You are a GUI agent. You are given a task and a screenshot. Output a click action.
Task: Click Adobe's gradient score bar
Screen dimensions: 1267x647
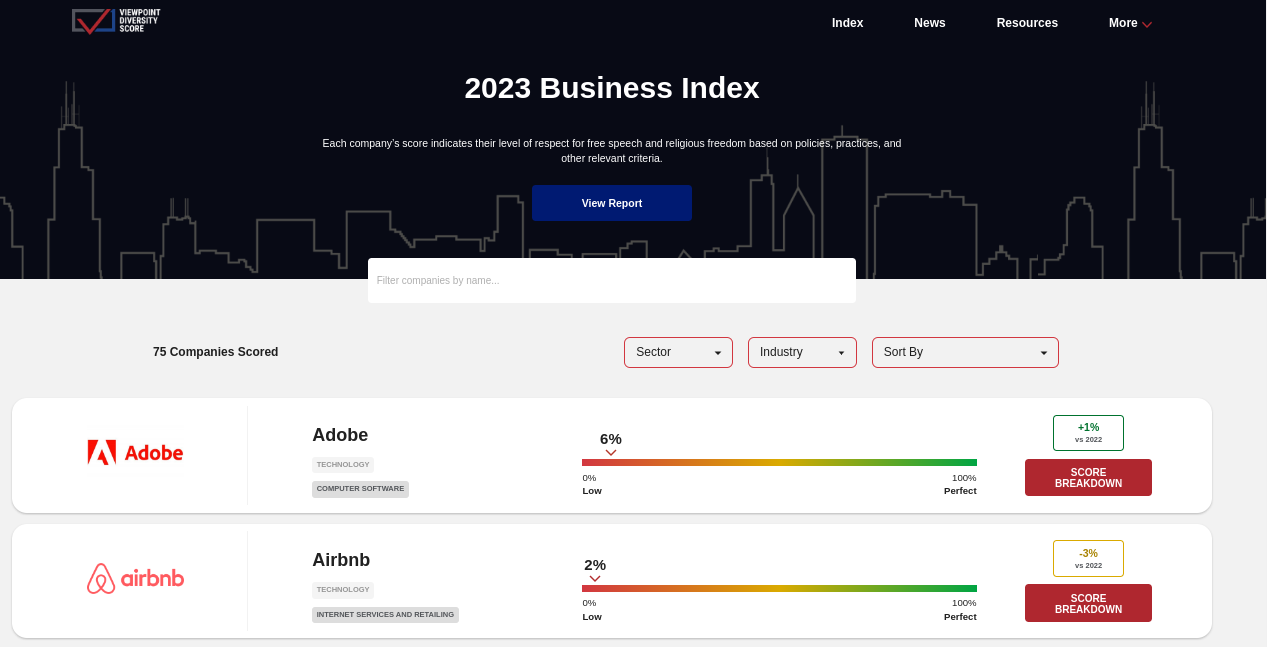779,462
